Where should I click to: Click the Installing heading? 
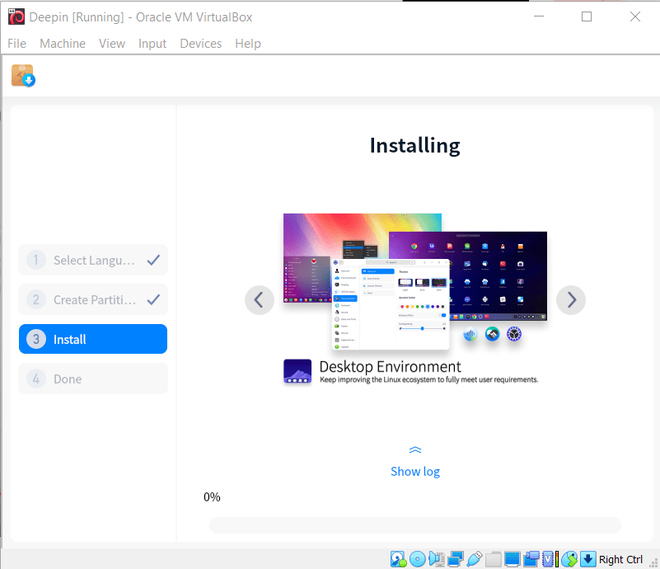(415, 146)
